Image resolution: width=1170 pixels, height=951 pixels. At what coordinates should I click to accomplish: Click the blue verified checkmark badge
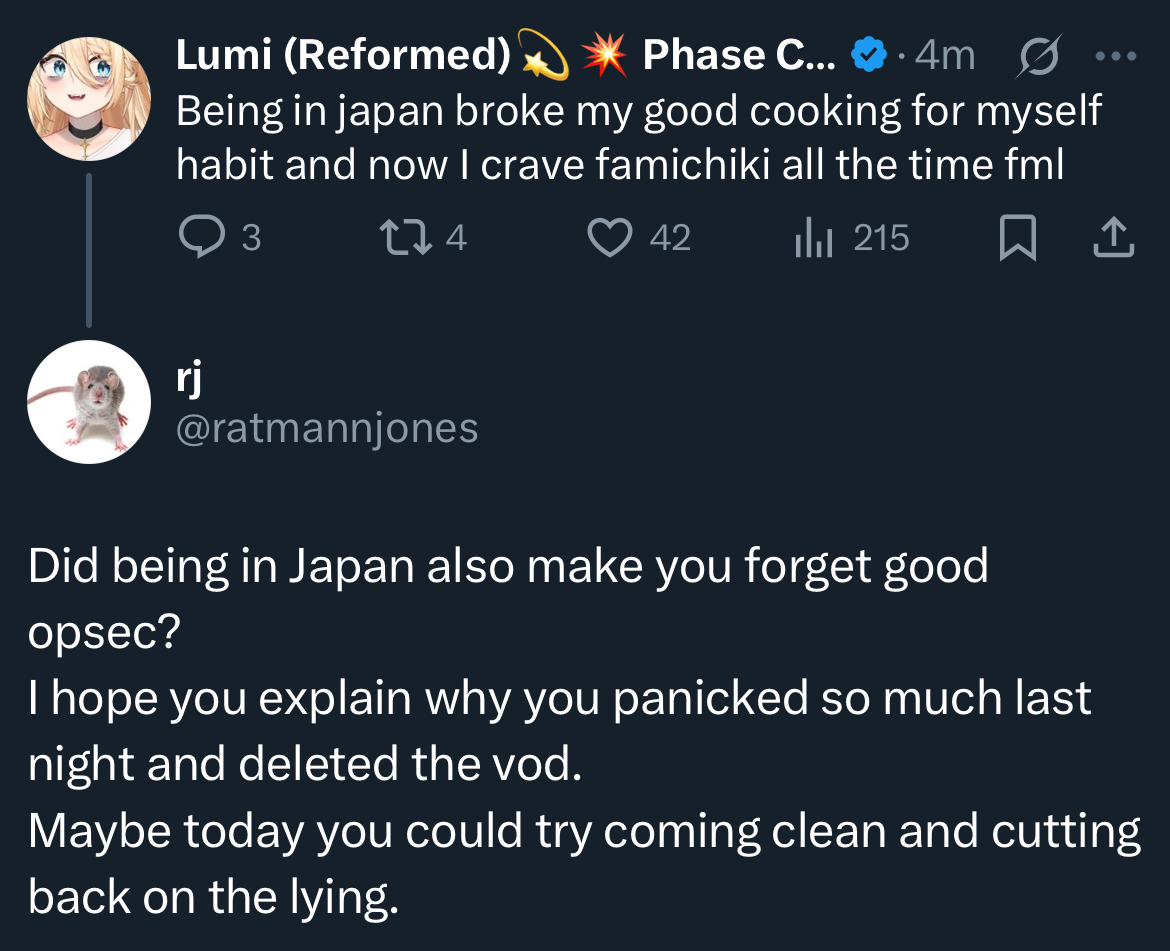(x=866, y=57)
